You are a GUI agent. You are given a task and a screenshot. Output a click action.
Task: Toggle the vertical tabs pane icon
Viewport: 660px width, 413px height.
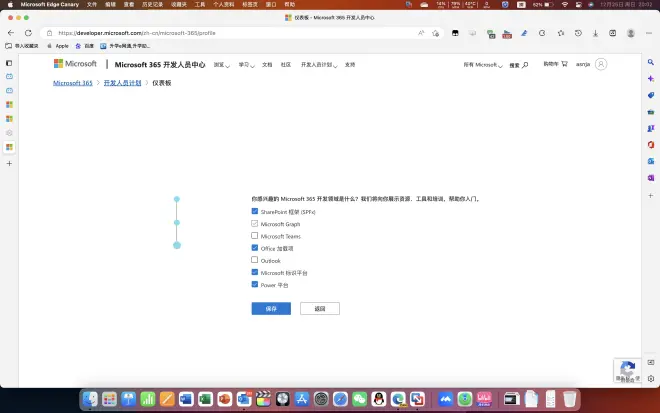coord(9,63)
